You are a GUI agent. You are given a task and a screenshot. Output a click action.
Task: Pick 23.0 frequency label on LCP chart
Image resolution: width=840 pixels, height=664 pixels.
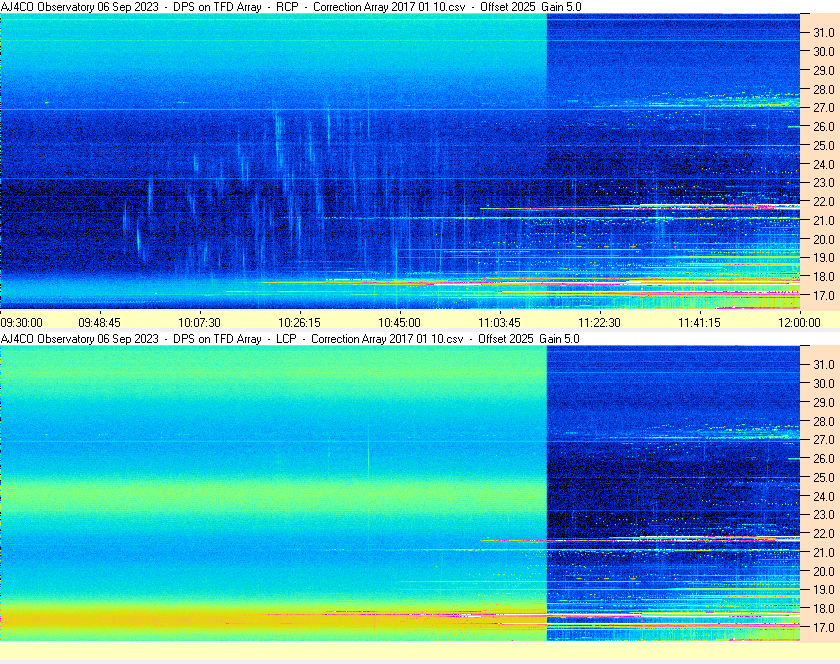[824, 514]
